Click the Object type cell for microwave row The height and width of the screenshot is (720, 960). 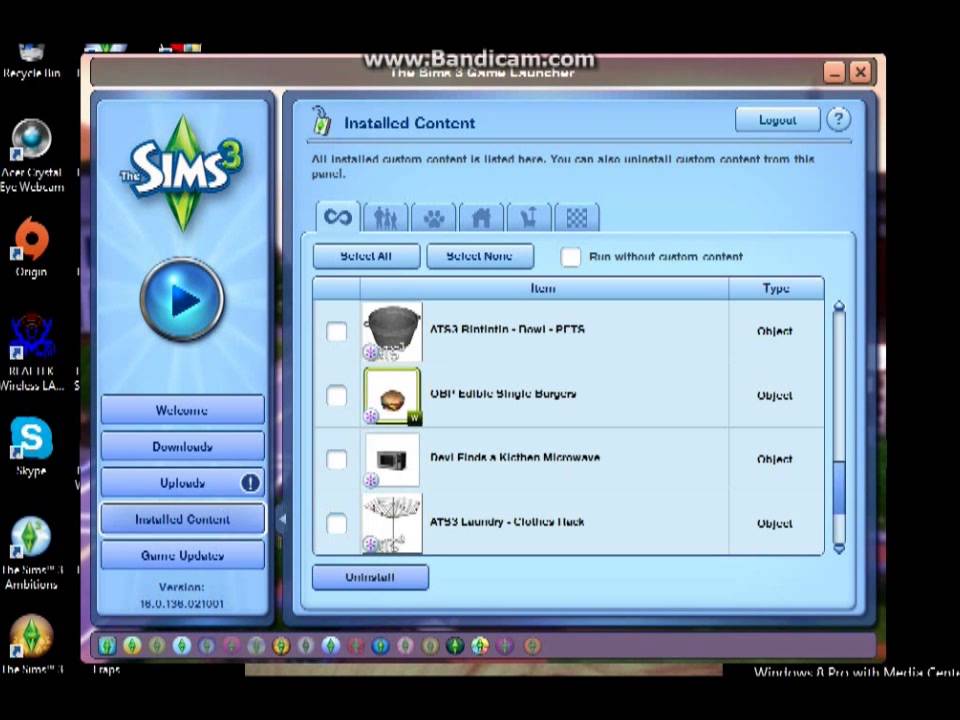(x=774, y=459)
